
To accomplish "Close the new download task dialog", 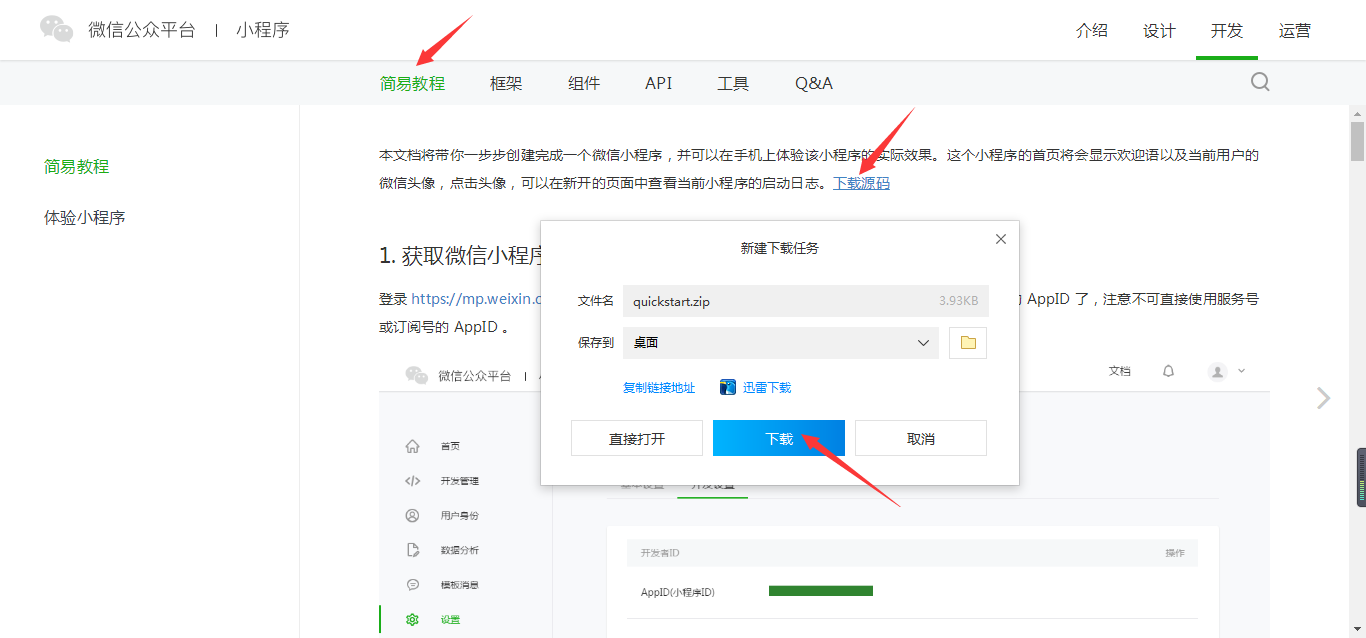I will click(x=1001, y=239).
